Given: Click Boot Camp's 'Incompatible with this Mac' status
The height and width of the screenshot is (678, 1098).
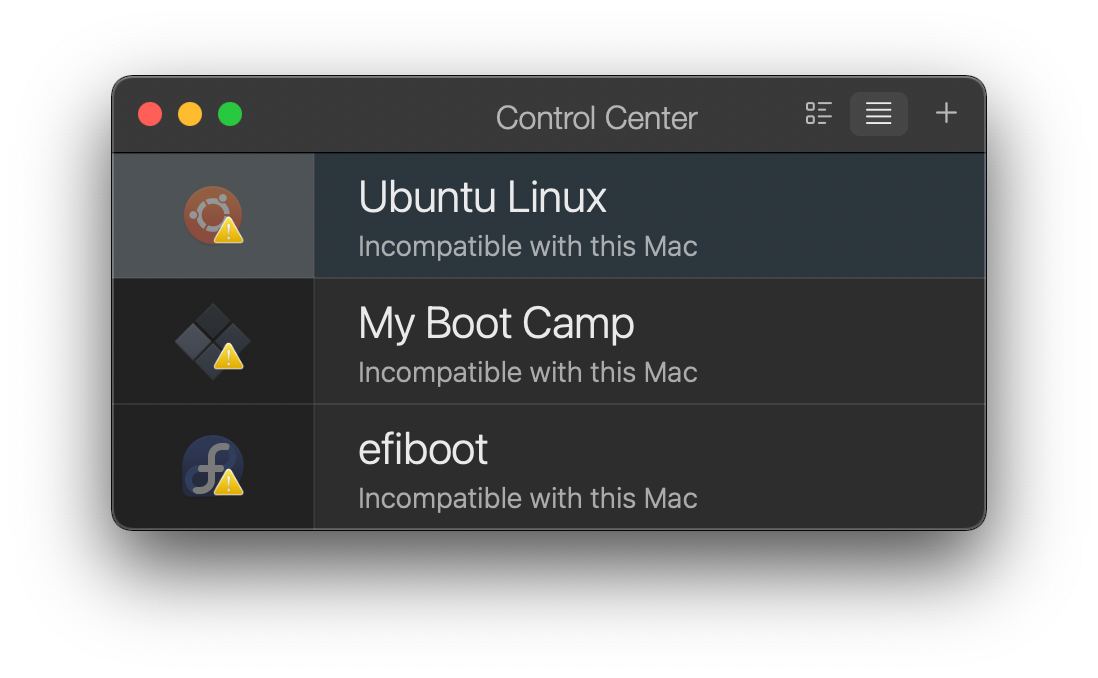Looking at the screenshot, I should tap(527, 373).
